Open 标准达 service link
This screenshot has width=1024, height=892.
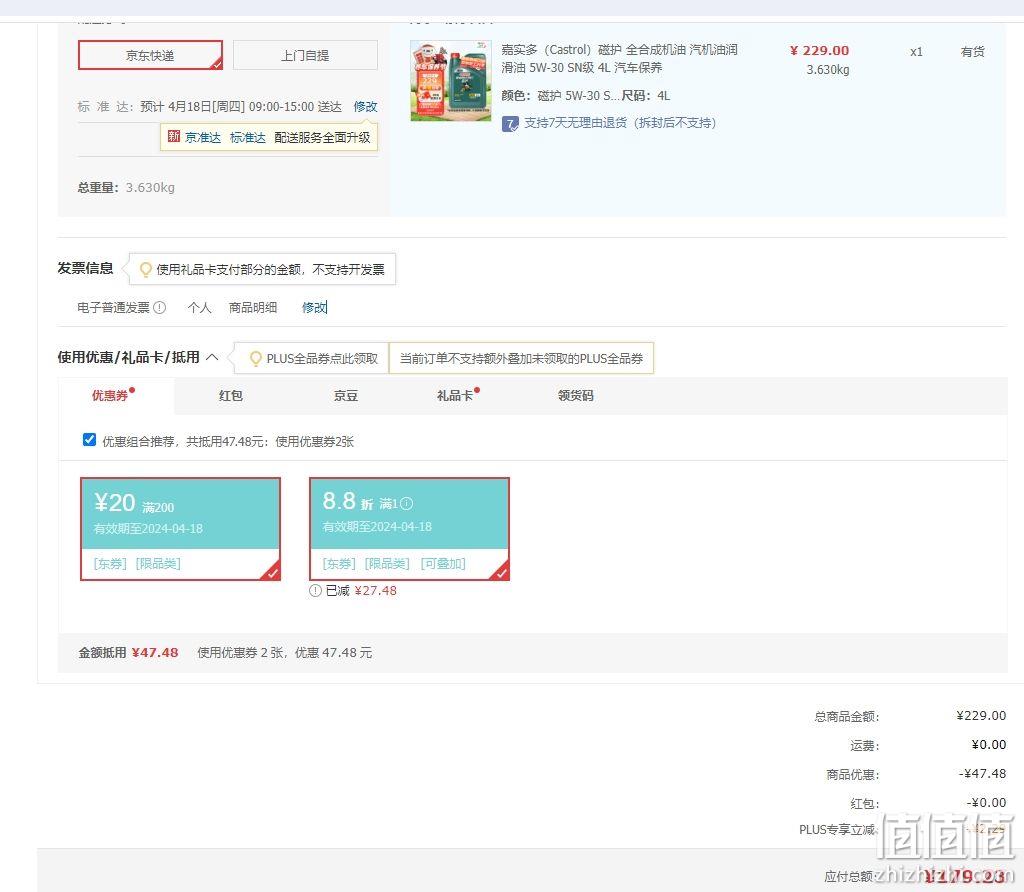248,137
